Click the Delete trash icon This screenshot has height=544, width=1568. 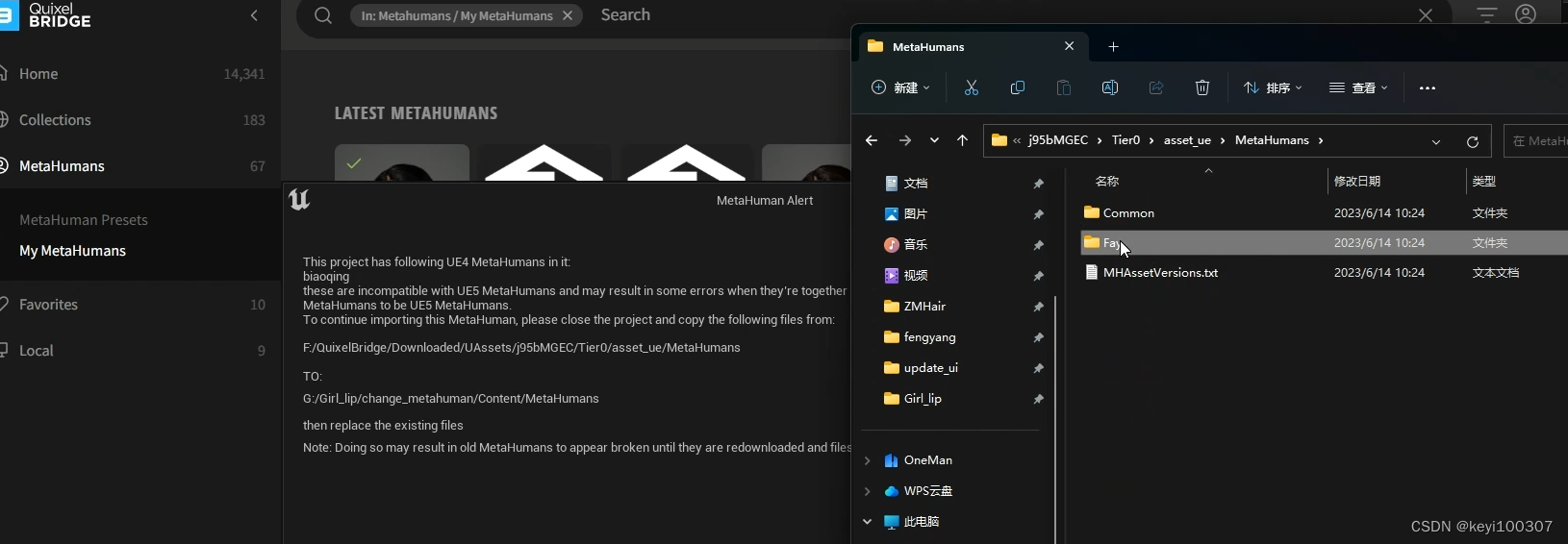click(x=1202, y=87)
